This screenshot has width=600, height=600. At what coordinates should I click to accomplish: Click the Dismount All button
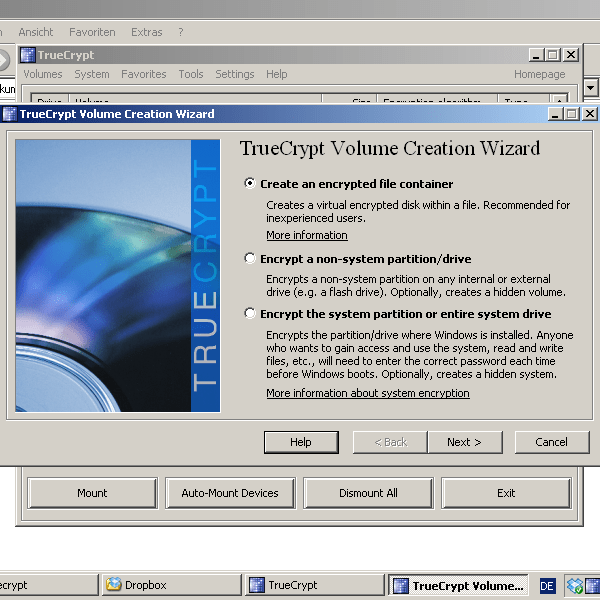[x=368, y=493]
